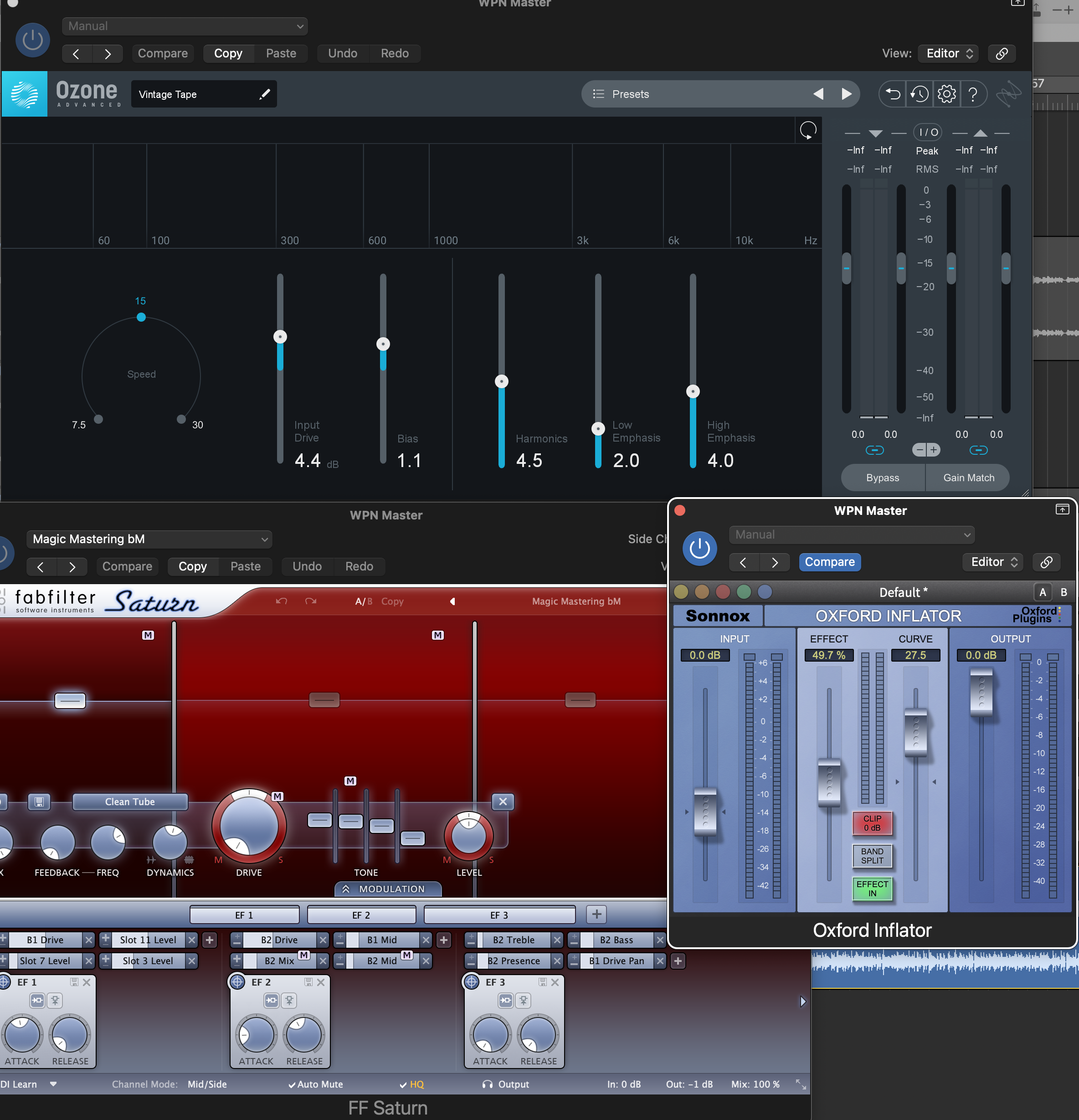Viewport: 1079px width, 1120px height.
Task: Open Magic Mastering bM preset dropdown
Action: (x=149, y=539)
